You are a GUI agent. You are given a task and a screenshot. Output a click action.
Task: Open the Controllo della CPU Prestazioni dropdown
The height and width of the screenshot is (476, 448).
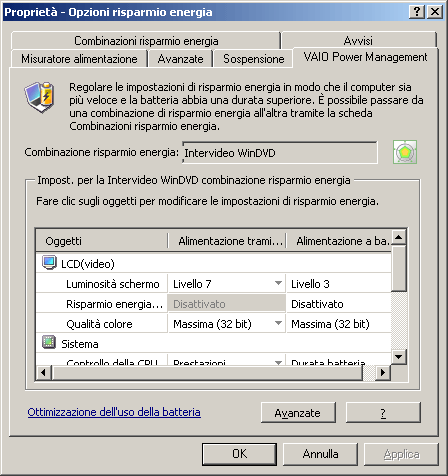pyautogui.click(x=278, y=362)
